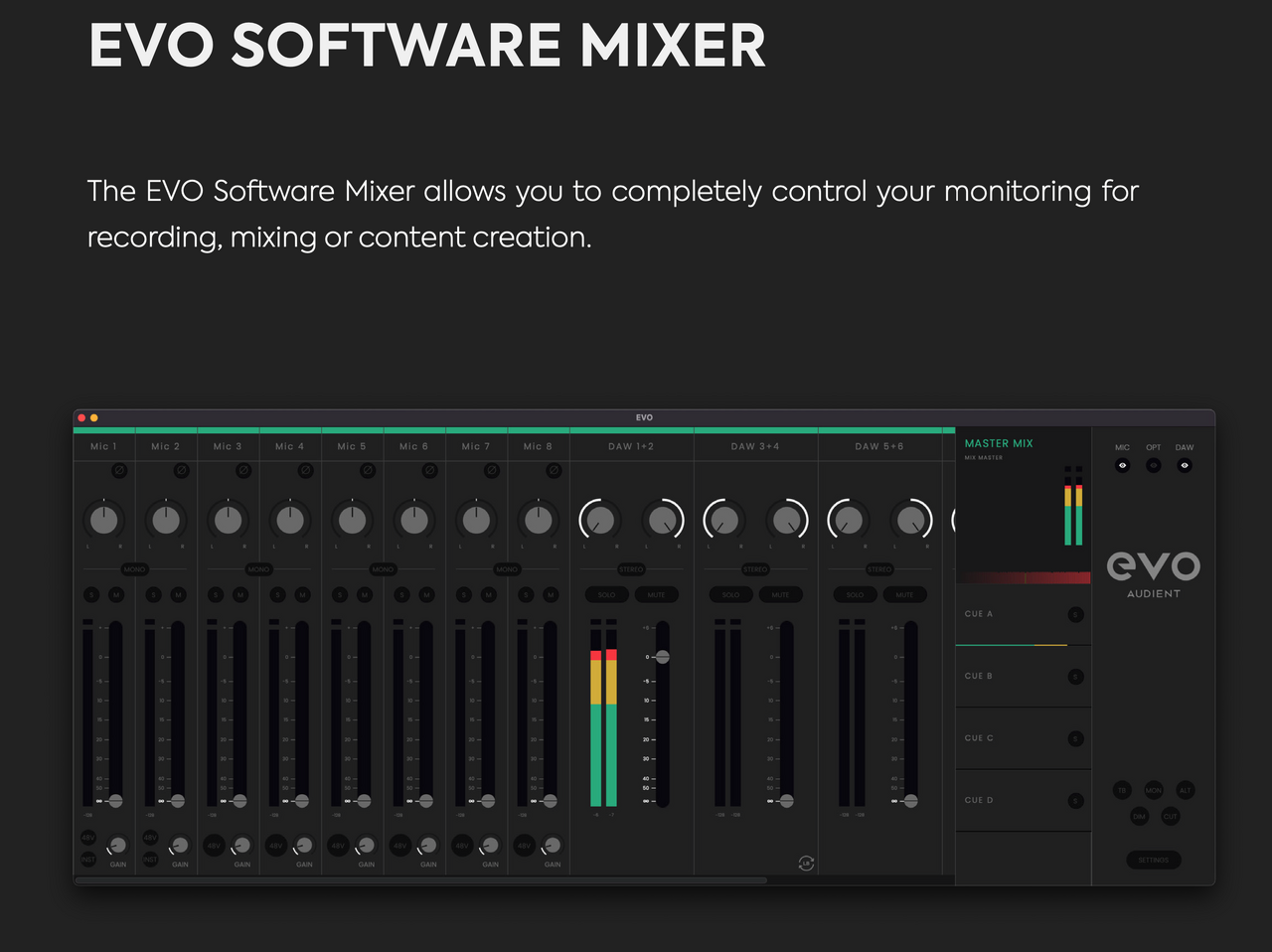This screenshot has height=952, width=1272.
Task: Show or hide the MIC channels
Action: [1123, 465]
